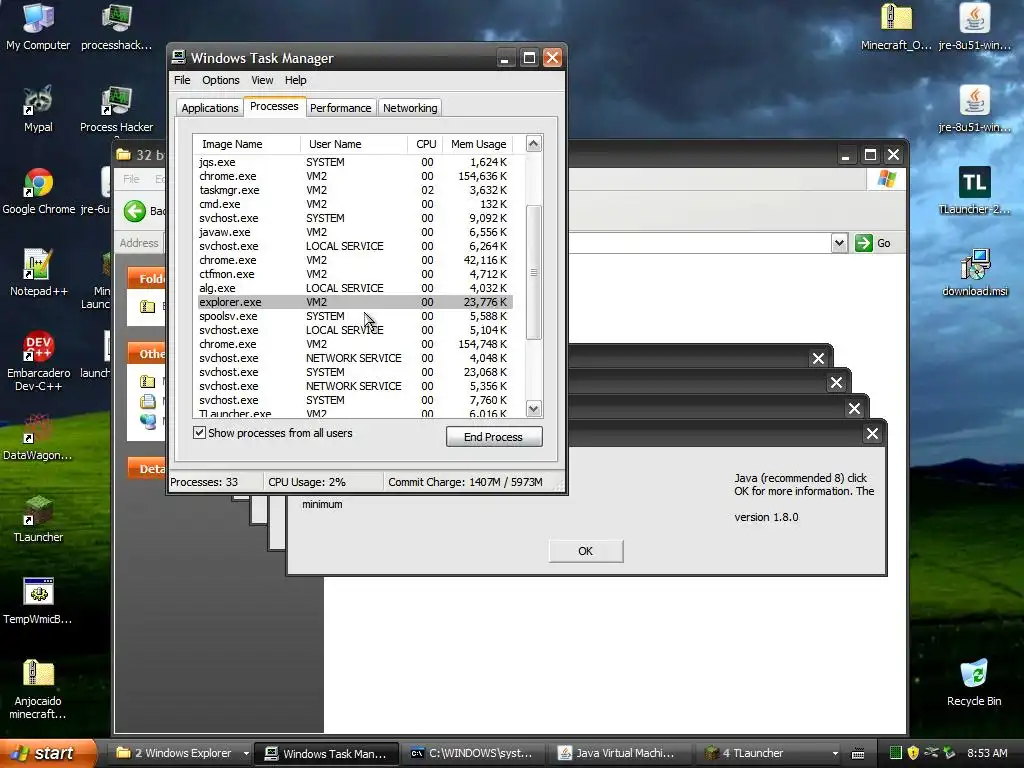Open Task Manager File menu
The height and width of the screenshot is (768, 1024).
pyautogui.click(x=182, y=80)
